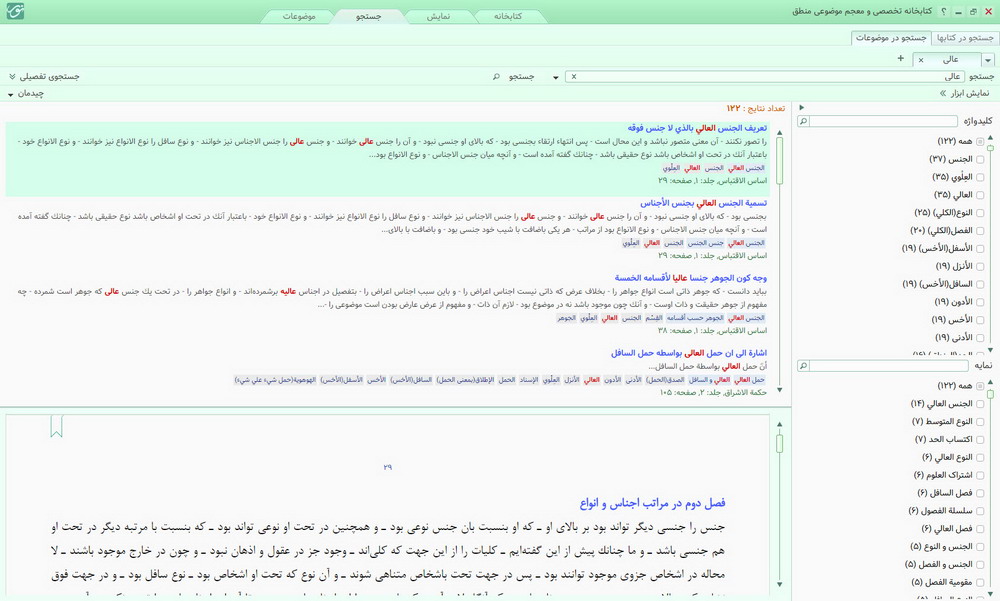Check the النوع المتوسط (۷) index filter
Image resolution: width=1000 pixels, height=601 pixels.
point(980,422)
